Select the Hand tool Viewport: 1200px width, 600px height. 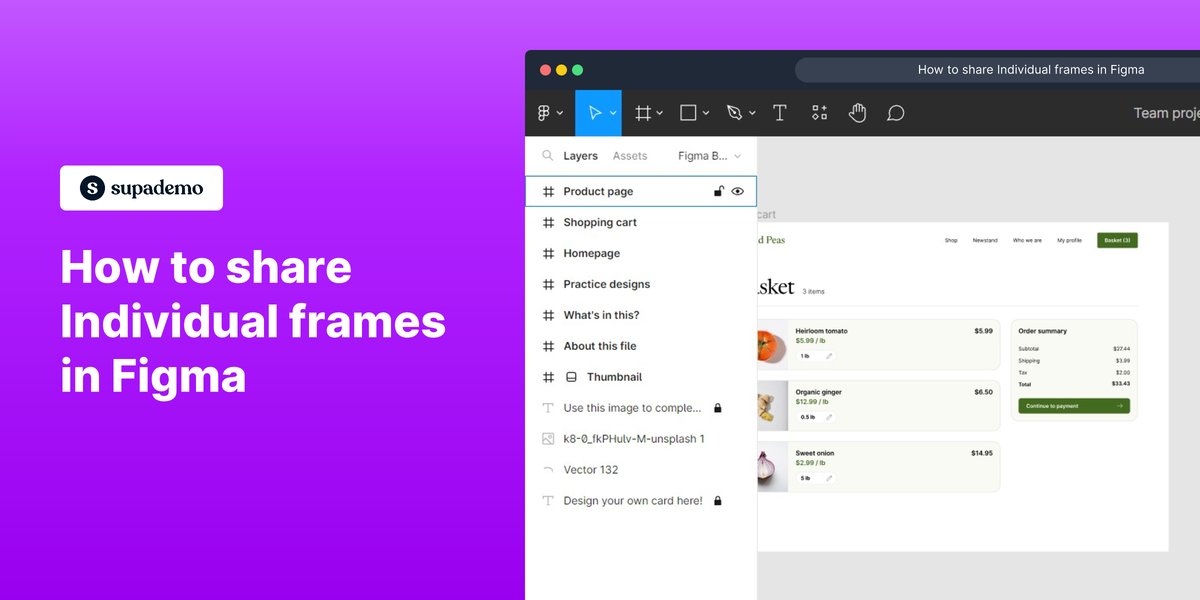point(857,112)
